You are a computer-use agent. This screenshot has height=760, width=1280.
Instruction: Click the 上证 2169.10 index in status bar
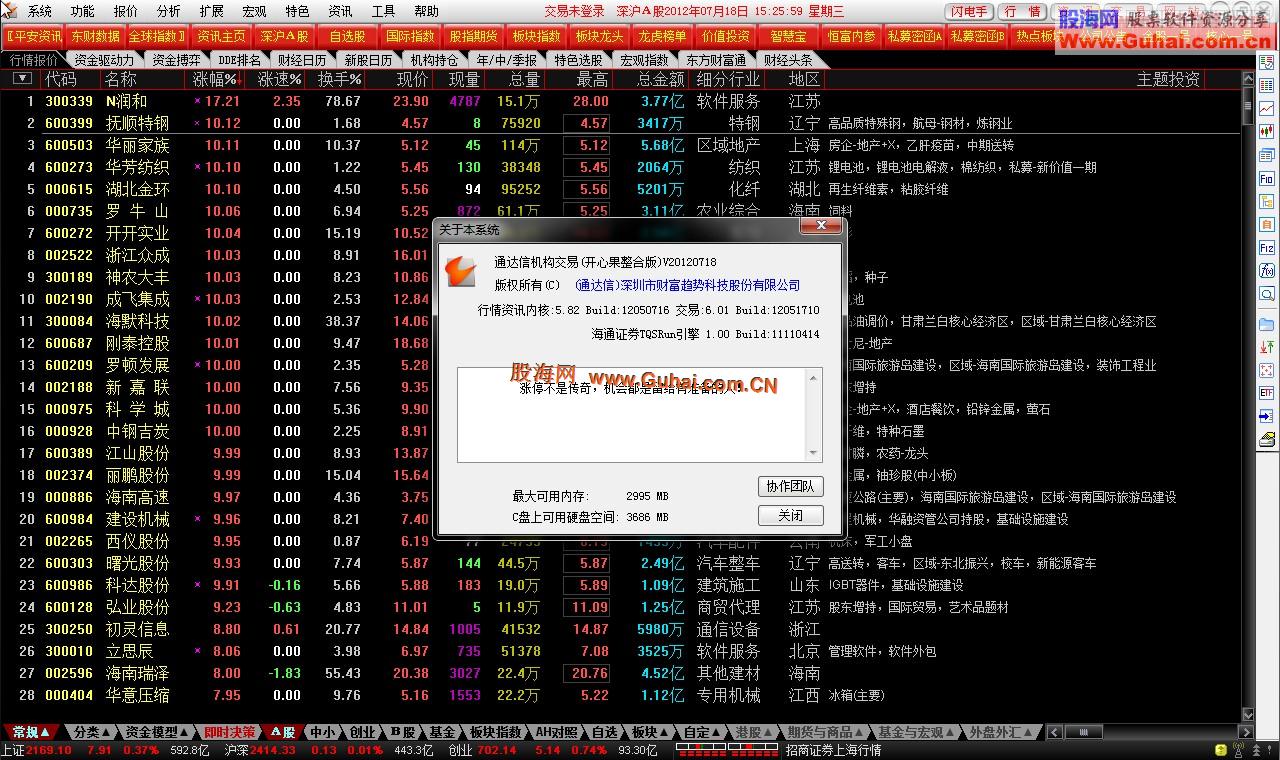37,750
